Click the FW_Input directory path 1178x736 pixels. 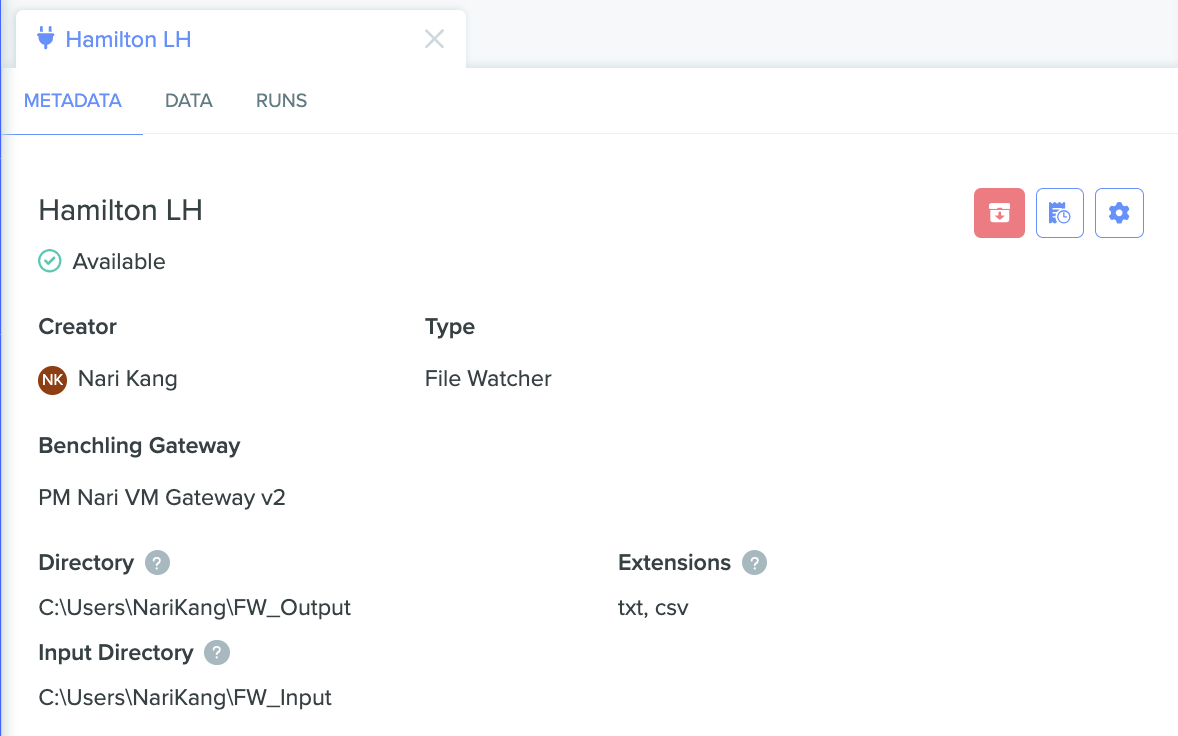pyautogui.click(x=185, y=697)
